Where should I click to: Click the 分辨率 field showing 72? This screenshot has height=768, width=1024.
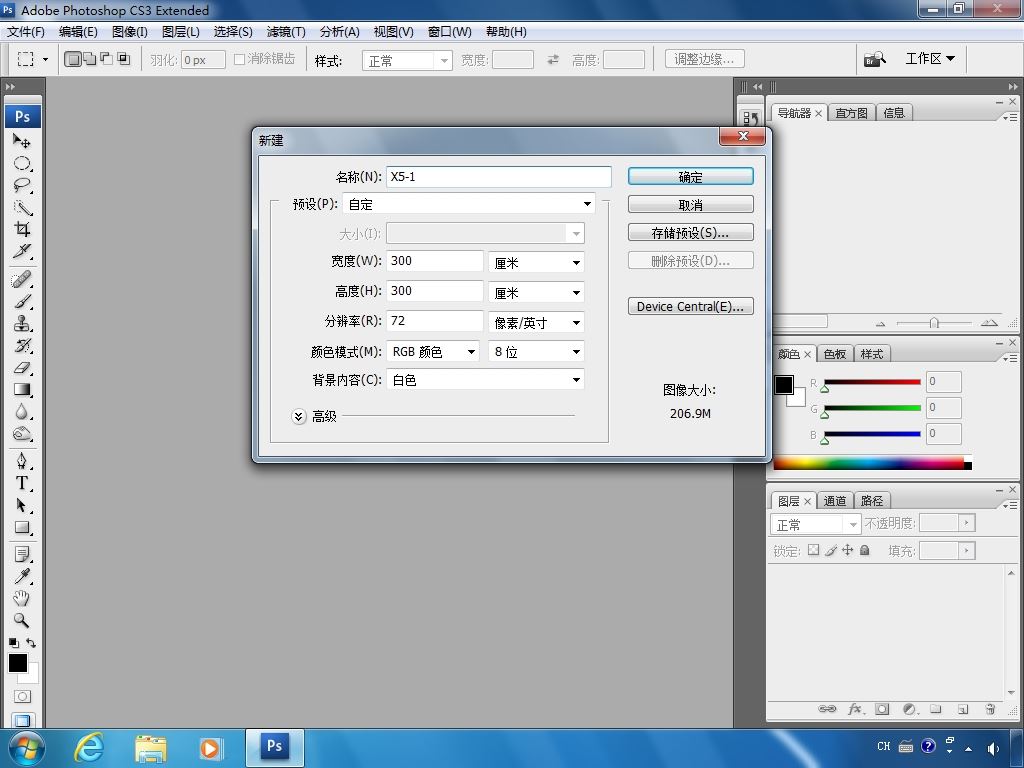(x=434, y=321)
